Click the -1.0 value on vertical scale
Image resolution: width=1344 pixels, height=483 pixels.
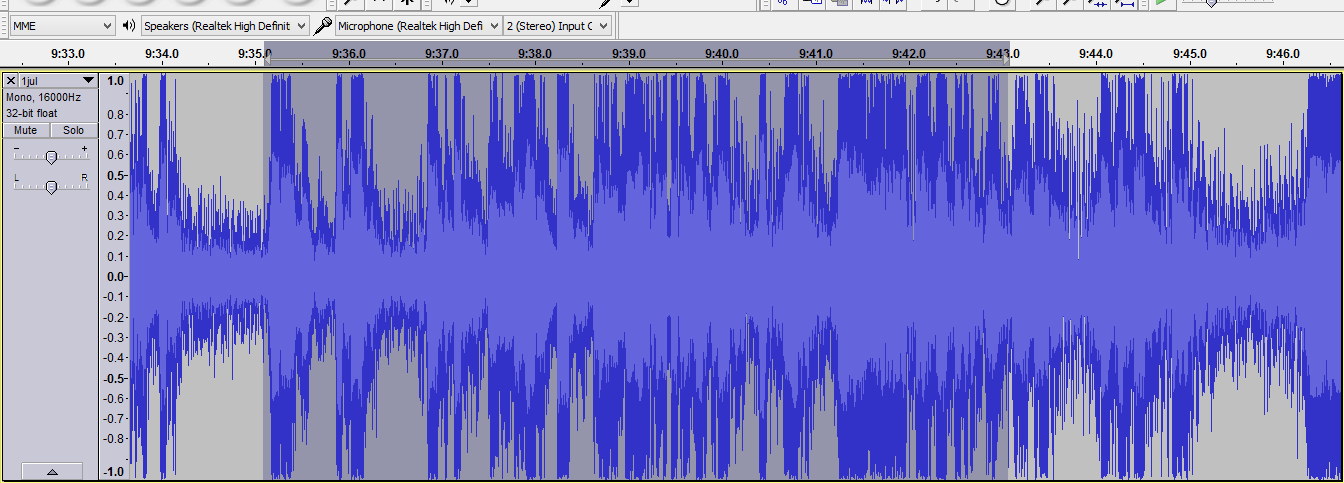(114, 472)
